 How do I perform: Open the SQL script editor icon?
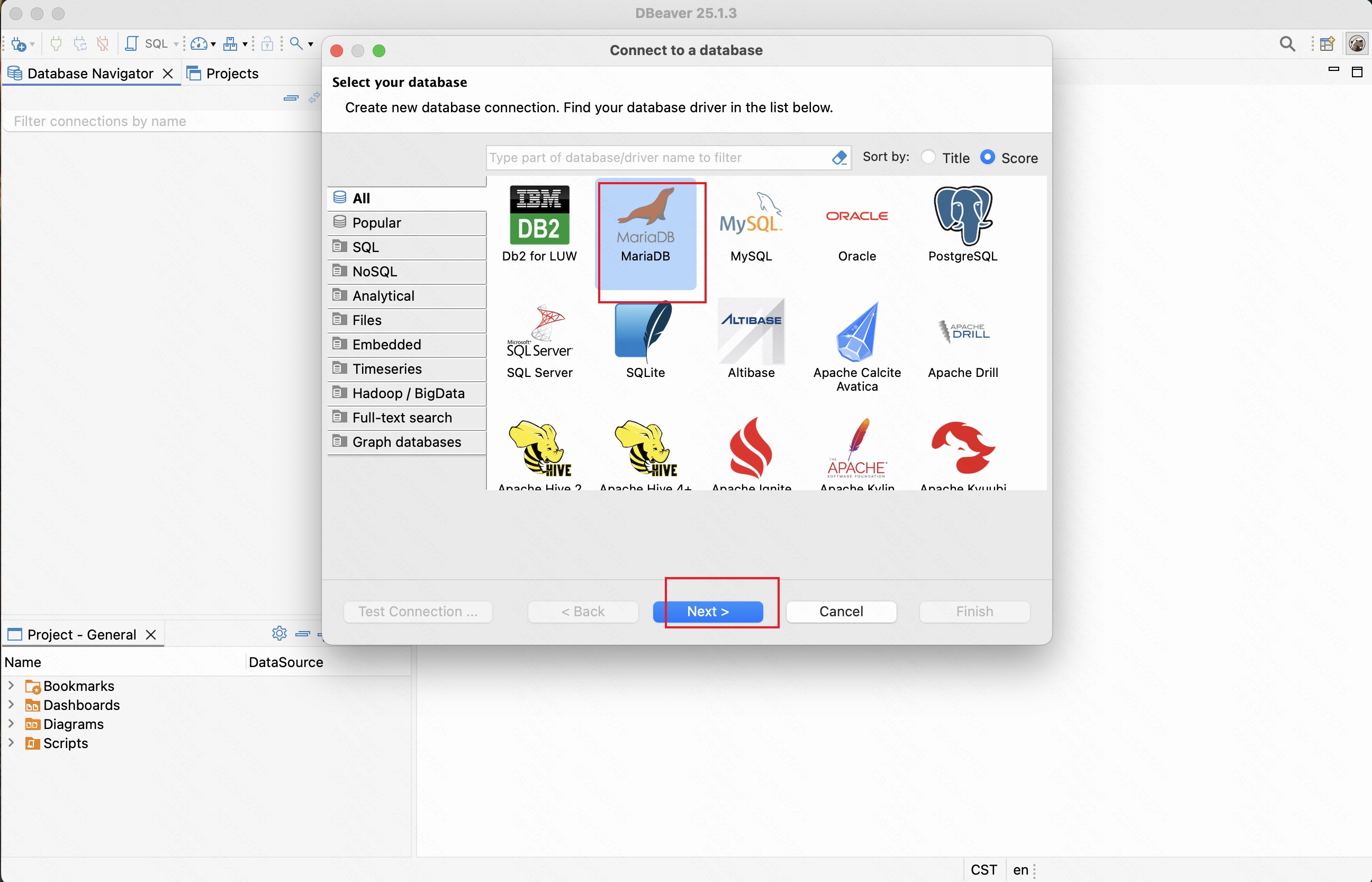point(131,43)
